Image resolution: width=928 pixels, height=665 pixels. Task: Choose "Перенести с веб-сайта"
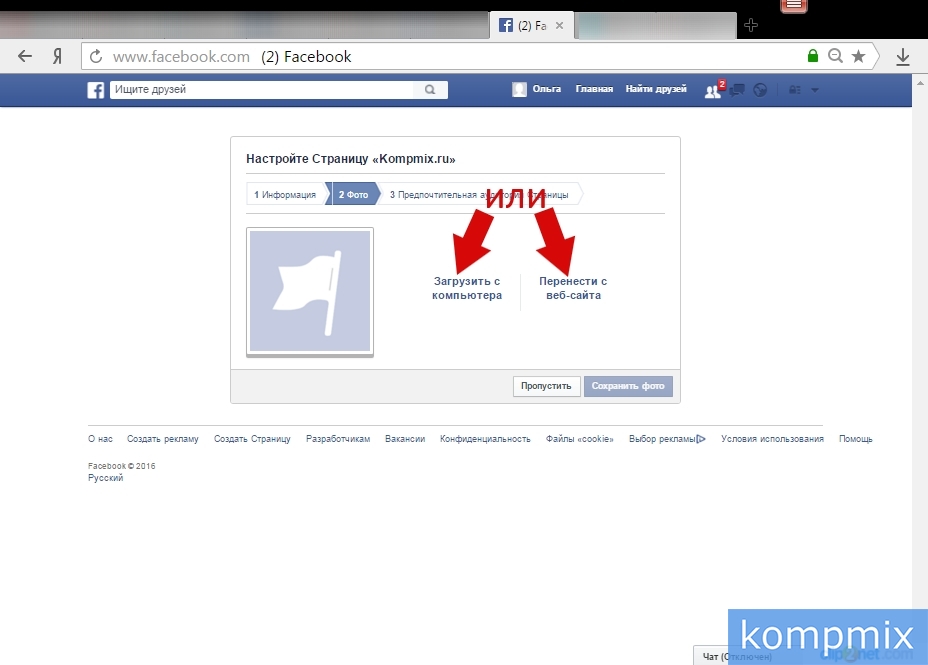tap(573, 288)
